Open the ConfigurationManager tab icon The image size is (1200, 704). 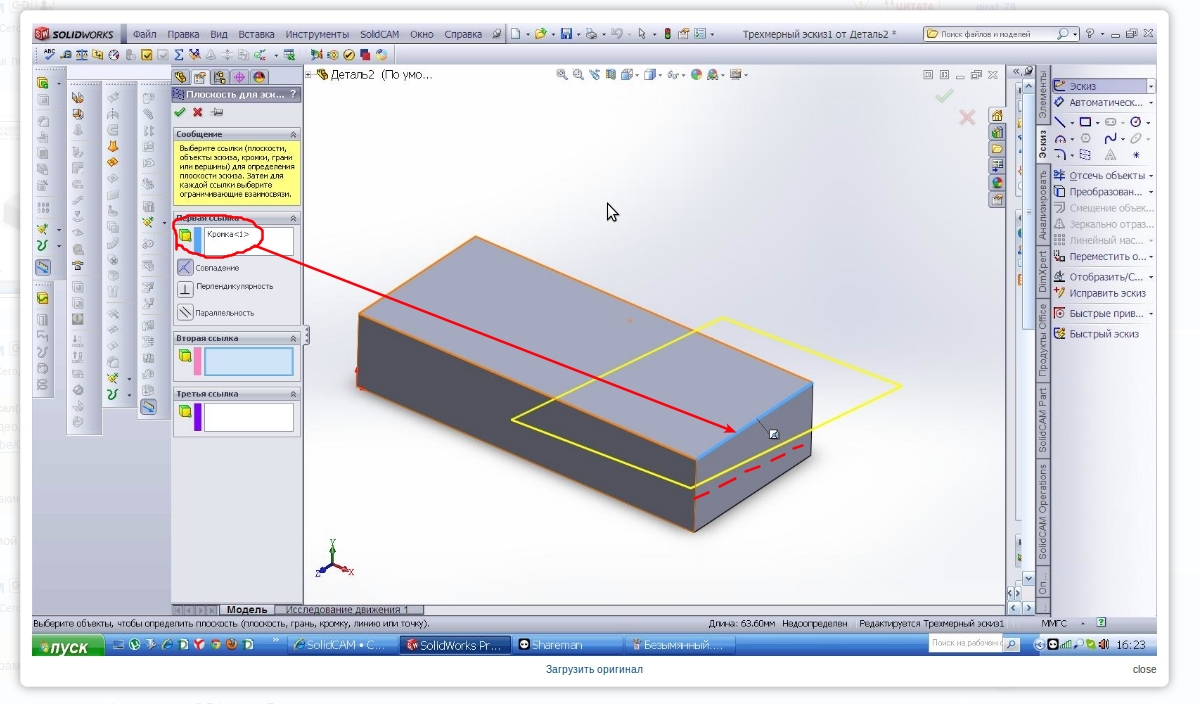tap(220, 77)
